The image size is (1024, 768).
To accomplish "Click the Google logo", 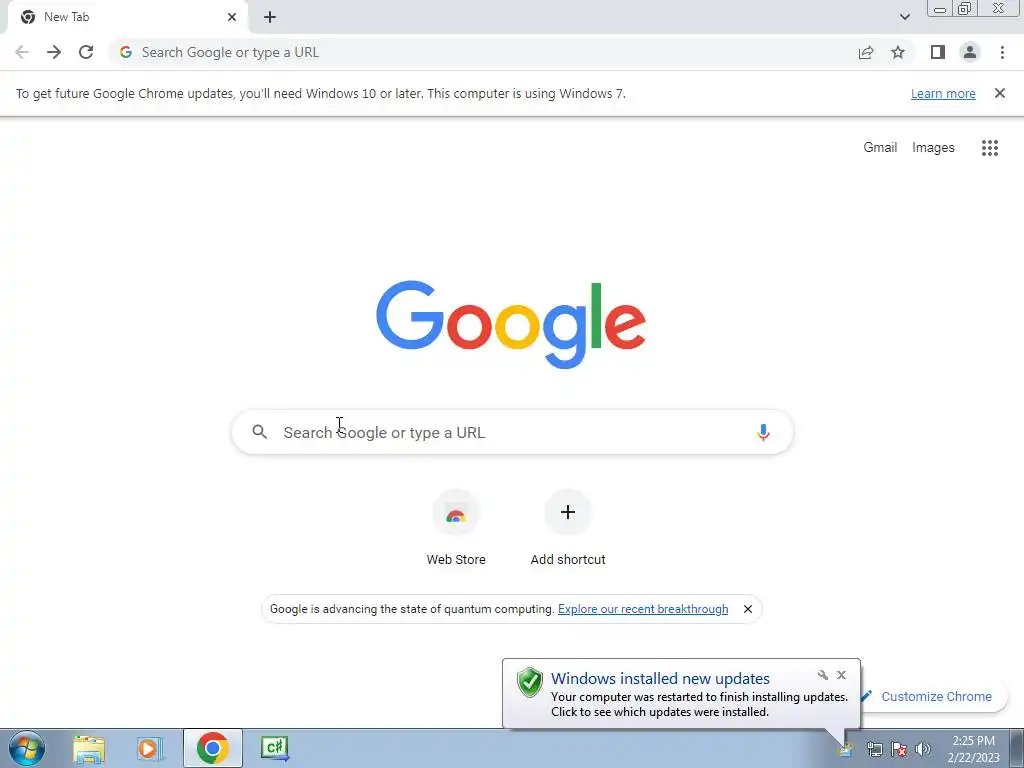I will click(511, 325).
